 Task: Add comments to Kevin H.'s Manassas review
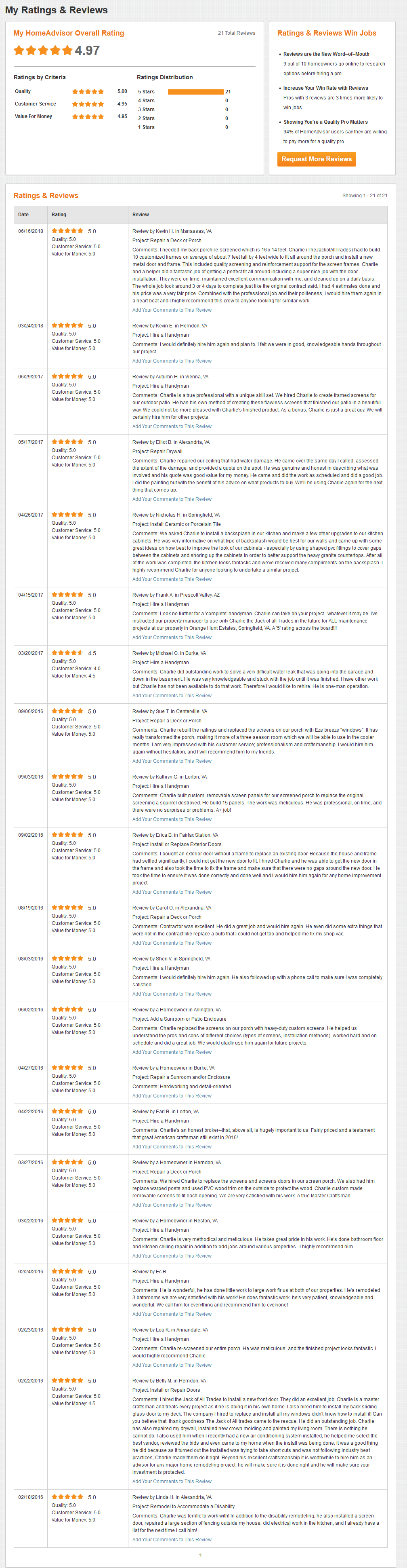click(172, 310)
